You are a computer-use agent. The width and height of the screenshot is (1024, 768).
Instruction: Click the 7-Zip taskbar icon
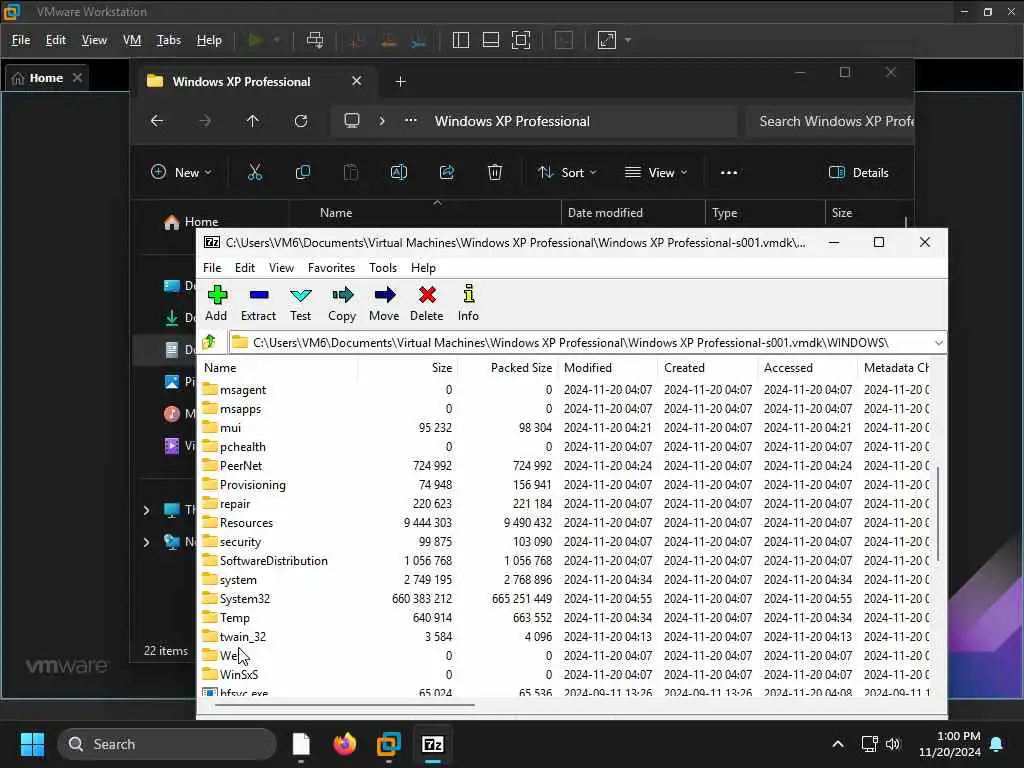433,744
